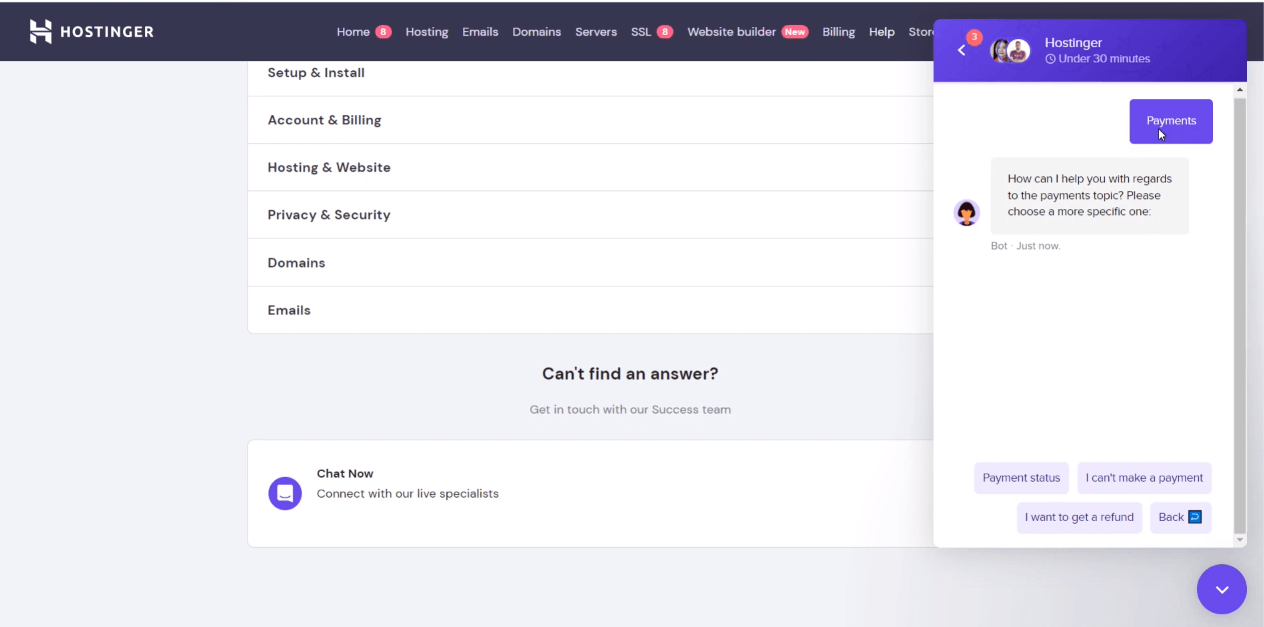Open the Chat Now message icon

click(x=284, y=493)
